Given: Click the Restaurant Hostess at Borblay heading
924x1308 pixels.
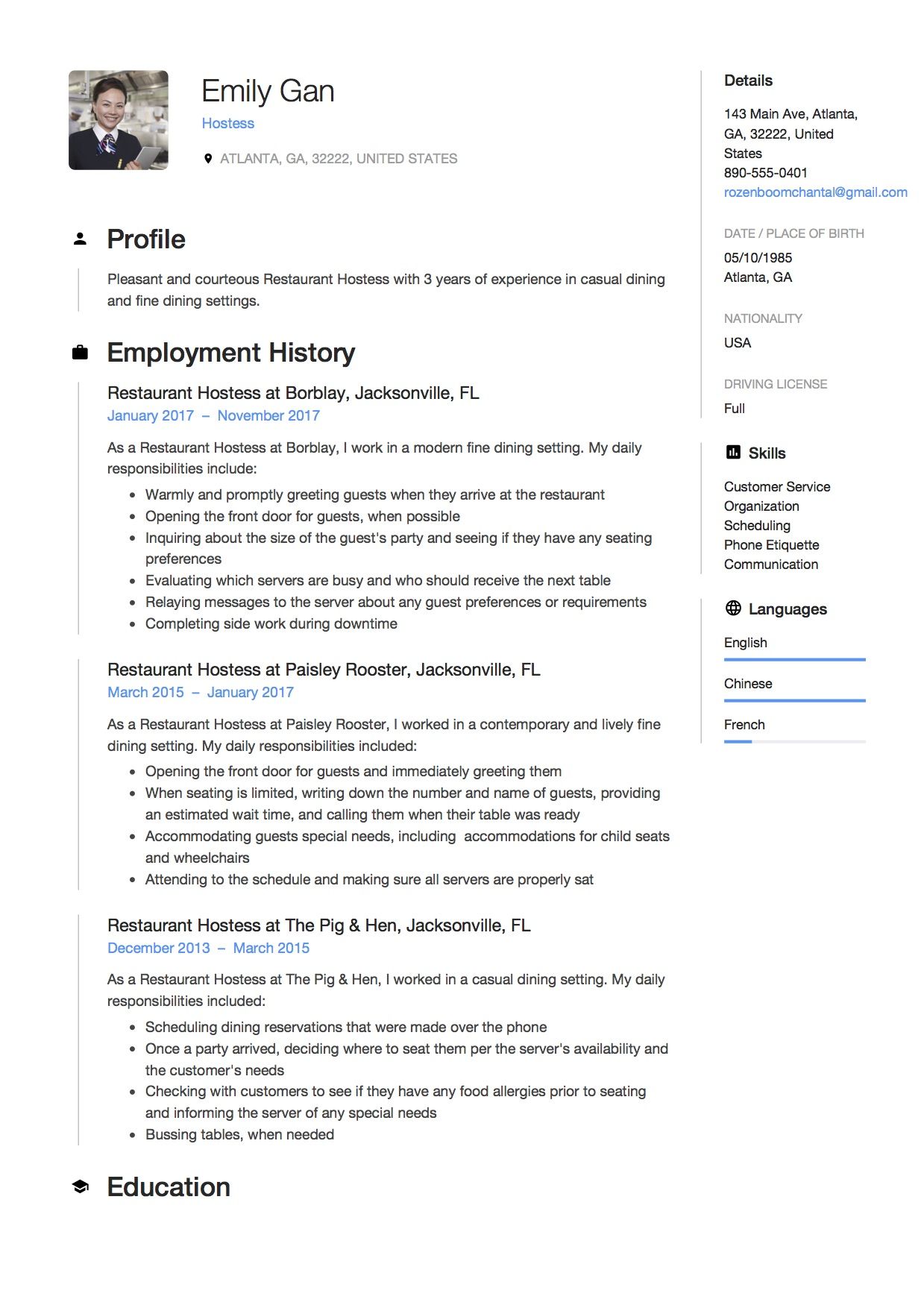Looking at the screenshot, I should click(293, 393).
